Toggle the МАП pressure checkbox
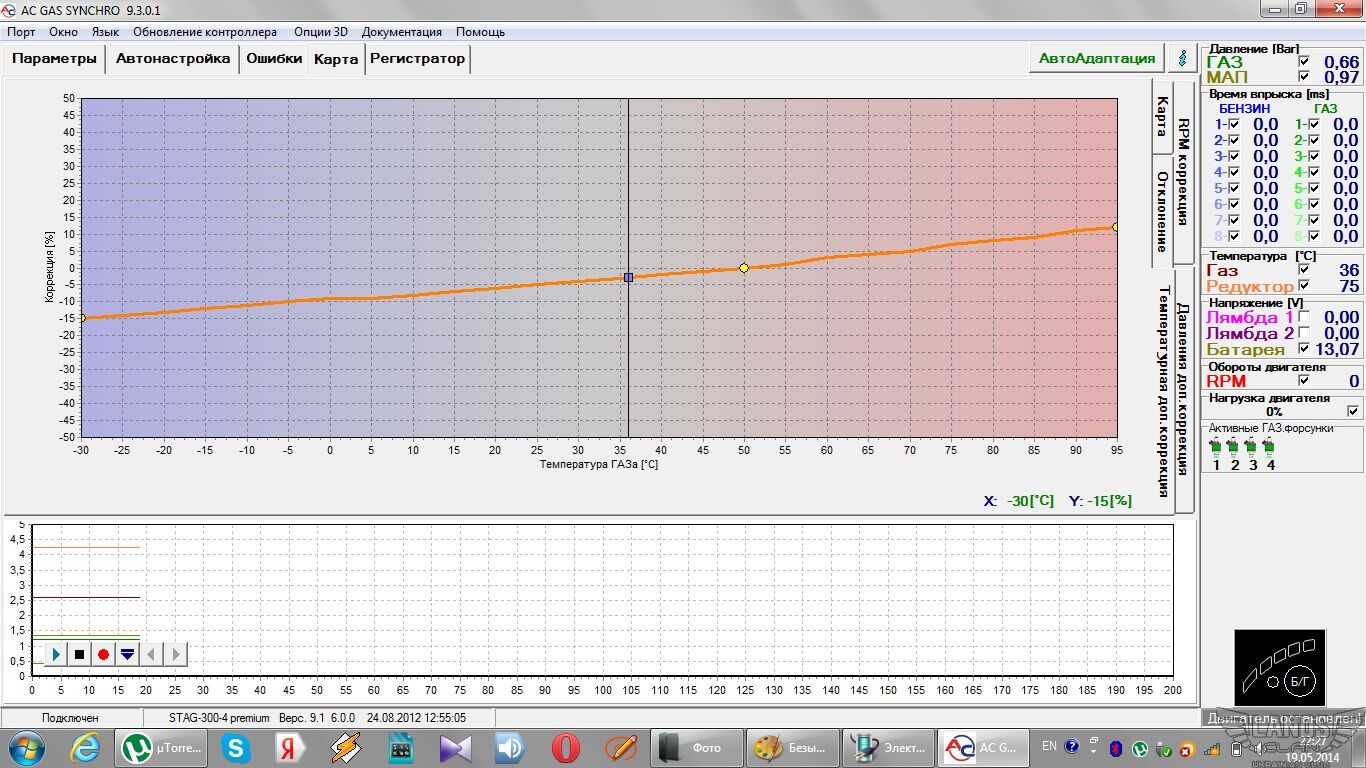 click(1303, 77)
